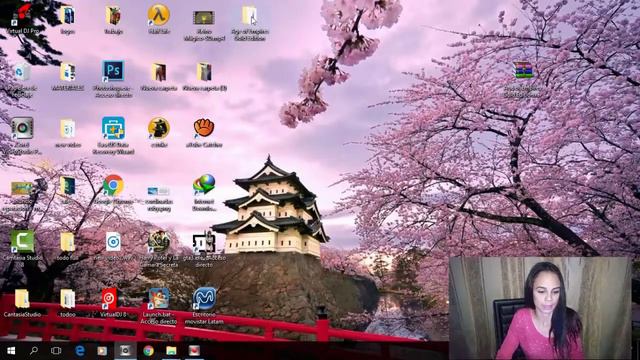Open the todoo folder
The width and height of the screenshot is (640, 360).
point(68,303)
